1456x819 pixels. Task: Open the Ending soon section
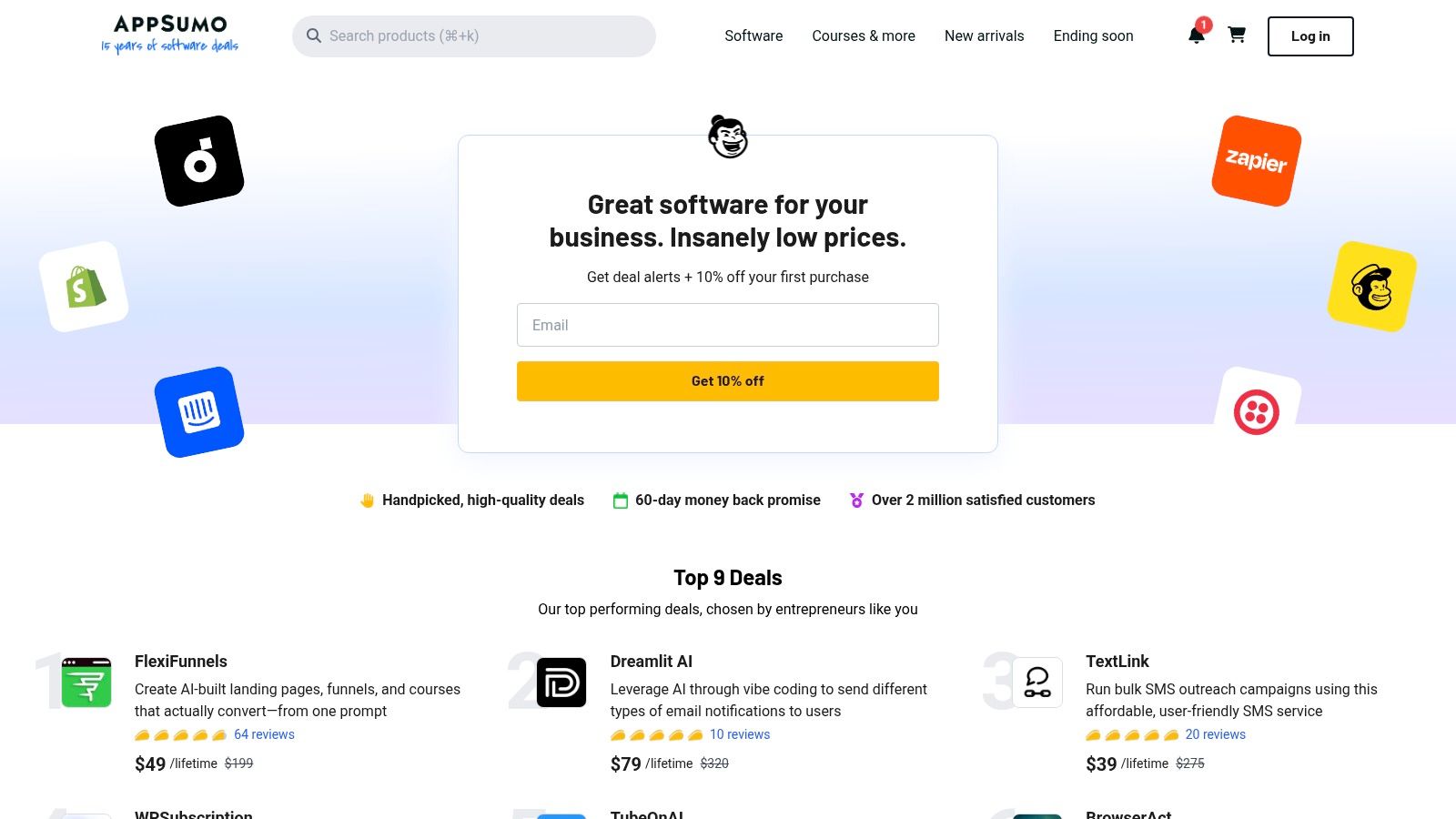coord(1093,35)
